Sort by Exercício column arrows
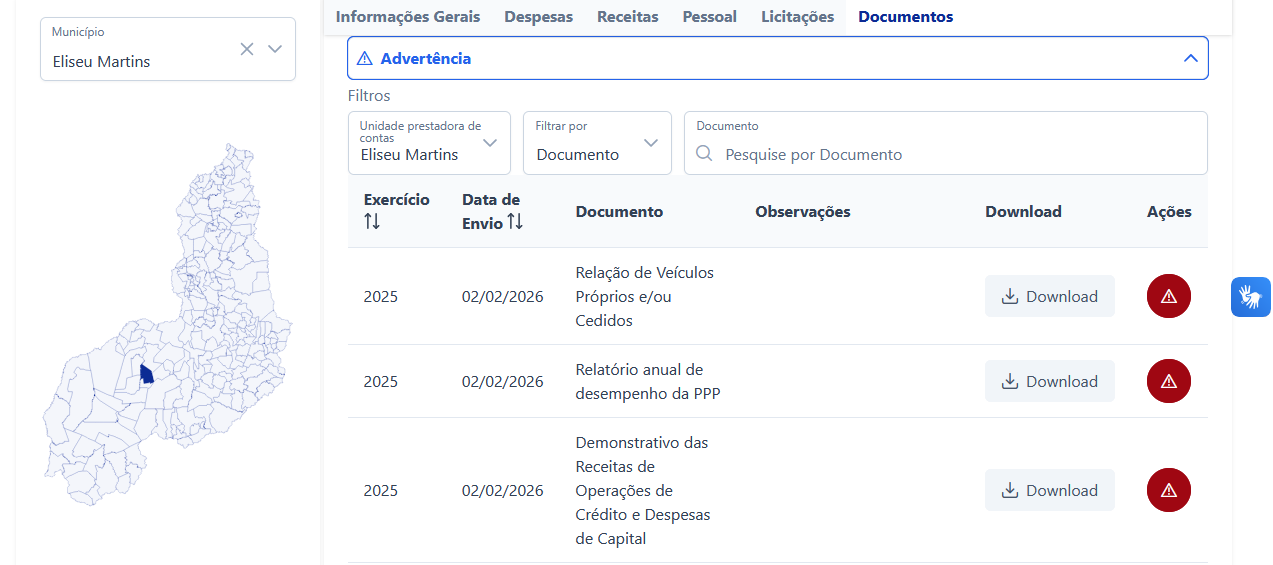 (x=372, y=222)
